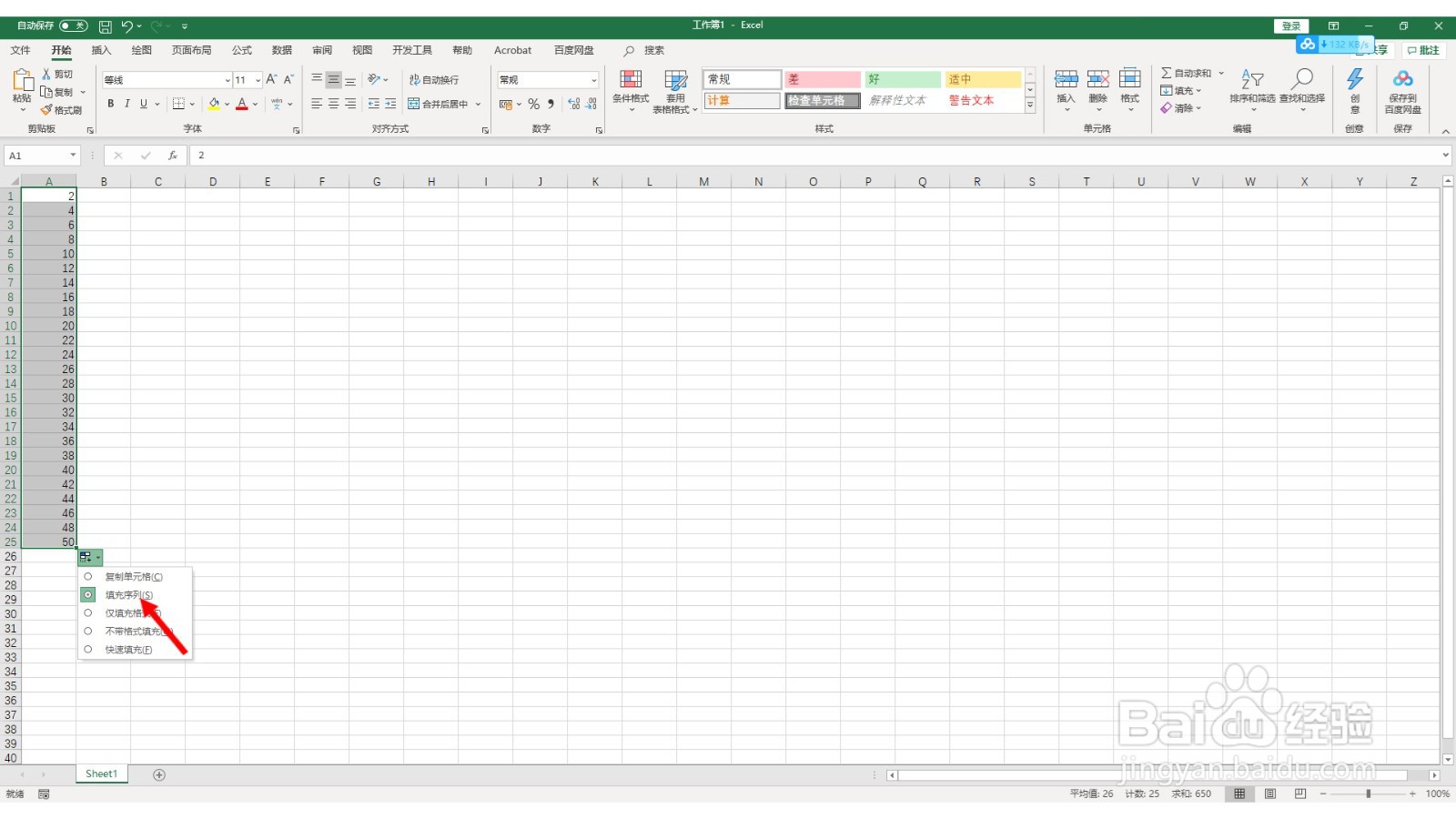Open Format as Table (套用表格格式)
Image resolution: width=1456 pixels, height=819 pixels.
675,90
